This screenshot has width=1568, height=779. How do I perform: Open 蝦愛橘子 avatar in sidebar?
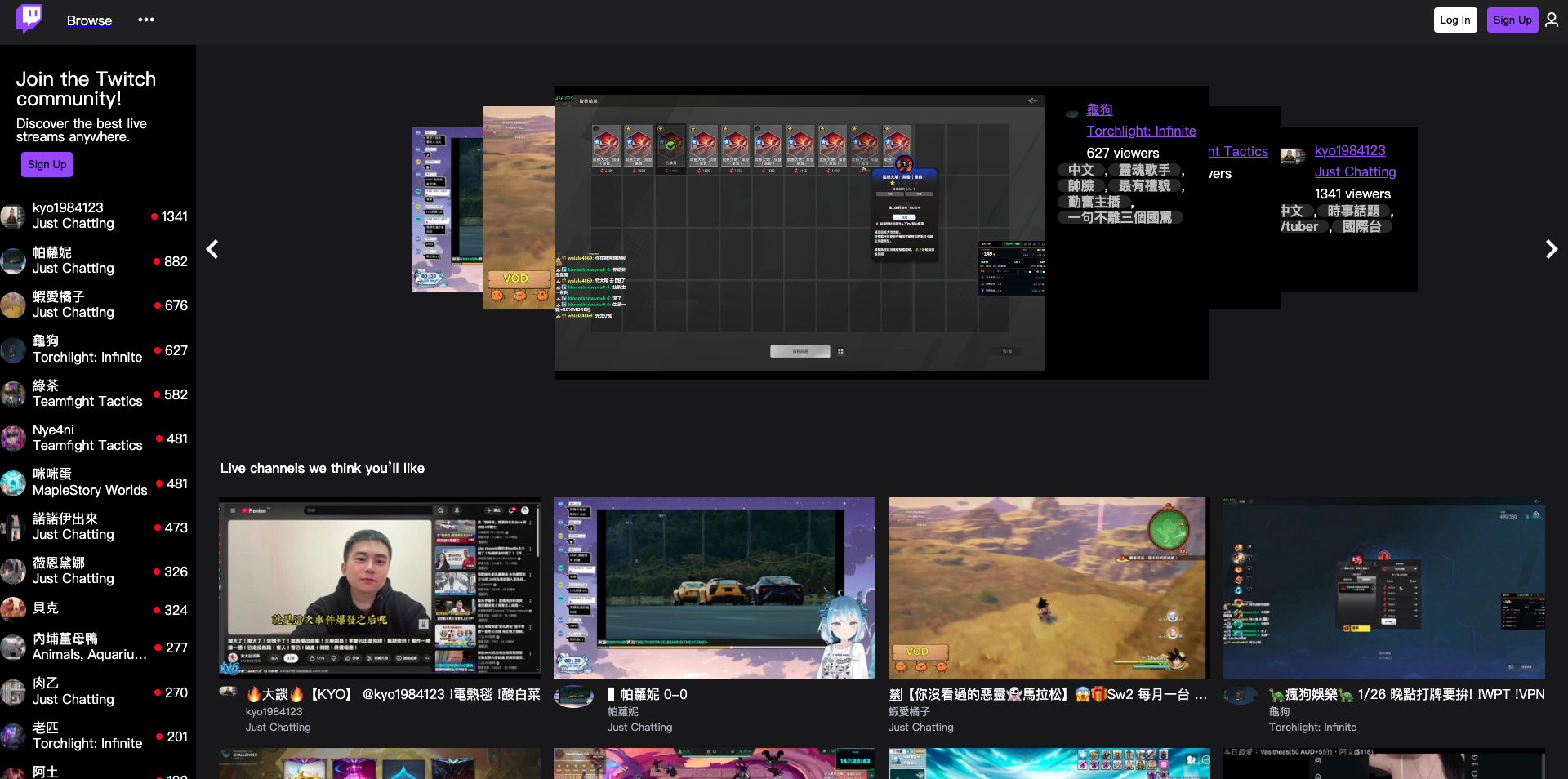13,305
